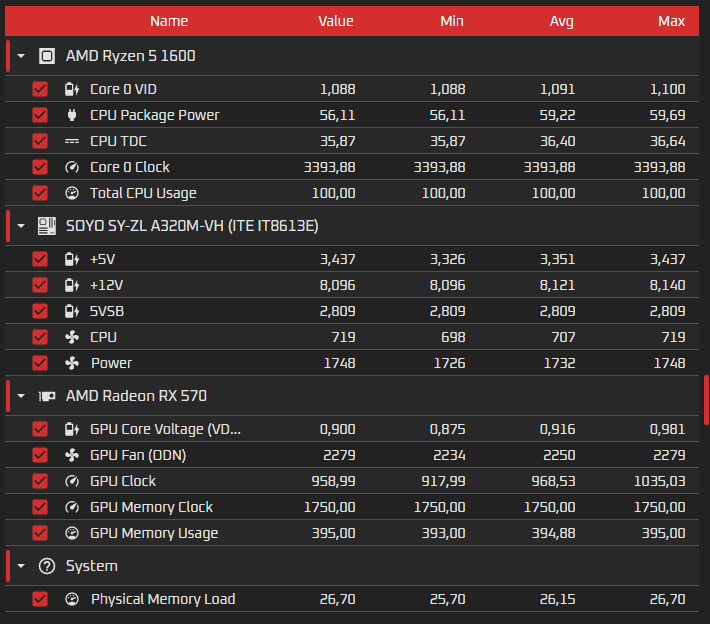The image size is (710, 624).
Task: Click the Max column header
Action: (672, 21)
